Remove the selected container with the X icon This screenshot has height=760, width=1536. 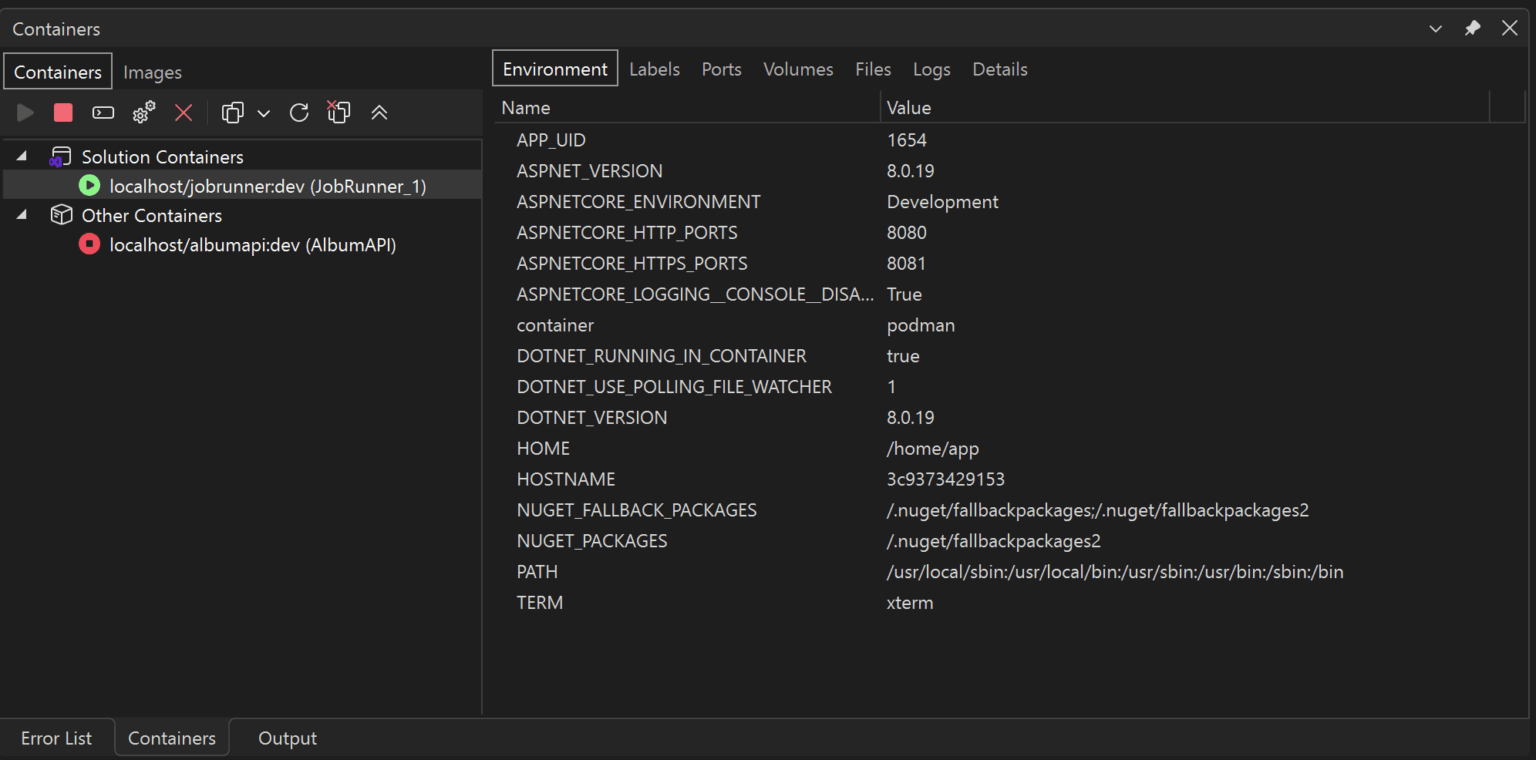(x=183, y=112)
